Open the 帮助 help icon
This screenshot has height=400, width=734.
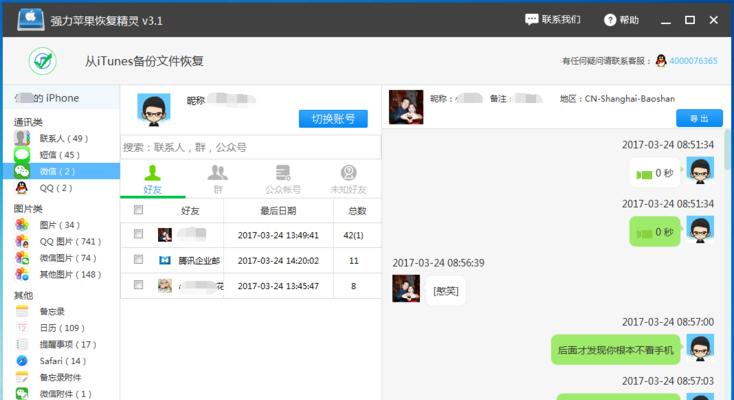609,20
